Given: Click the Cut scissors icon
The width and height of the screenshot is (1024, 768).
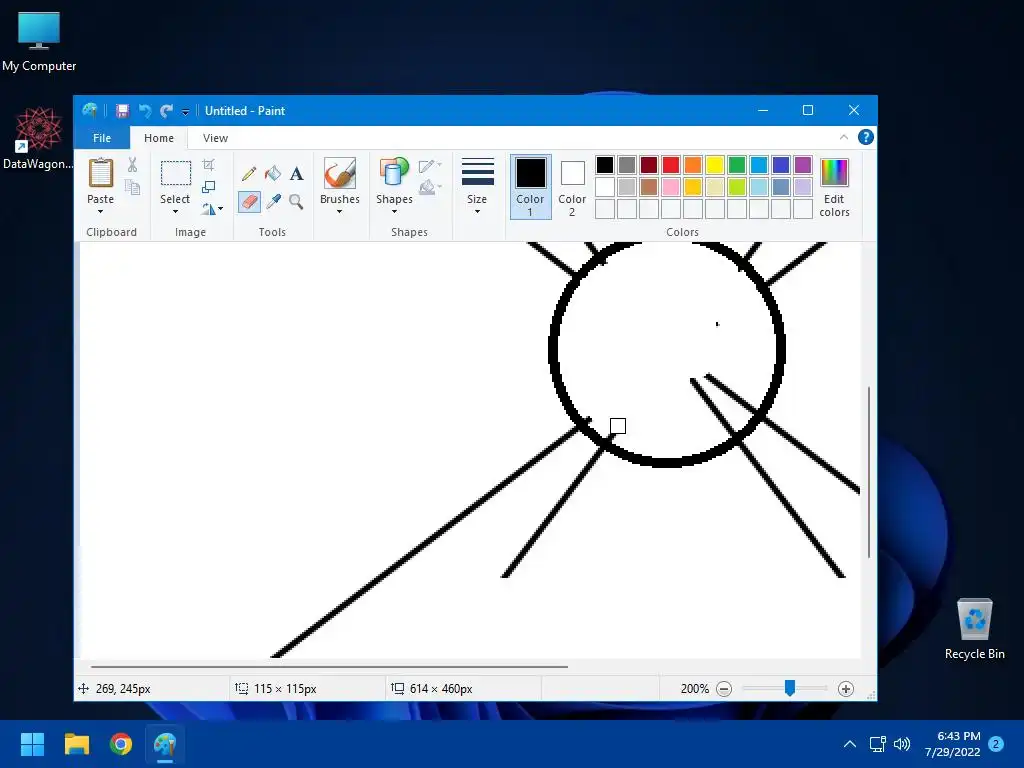Looking at the screenshot, I should pos(133,165).
